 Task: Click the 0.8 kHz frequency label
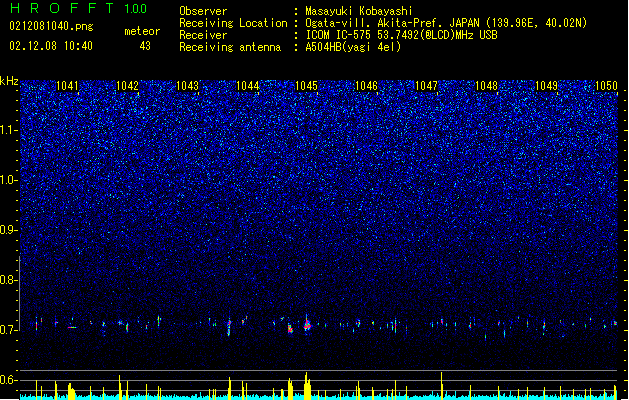[8, 280]
